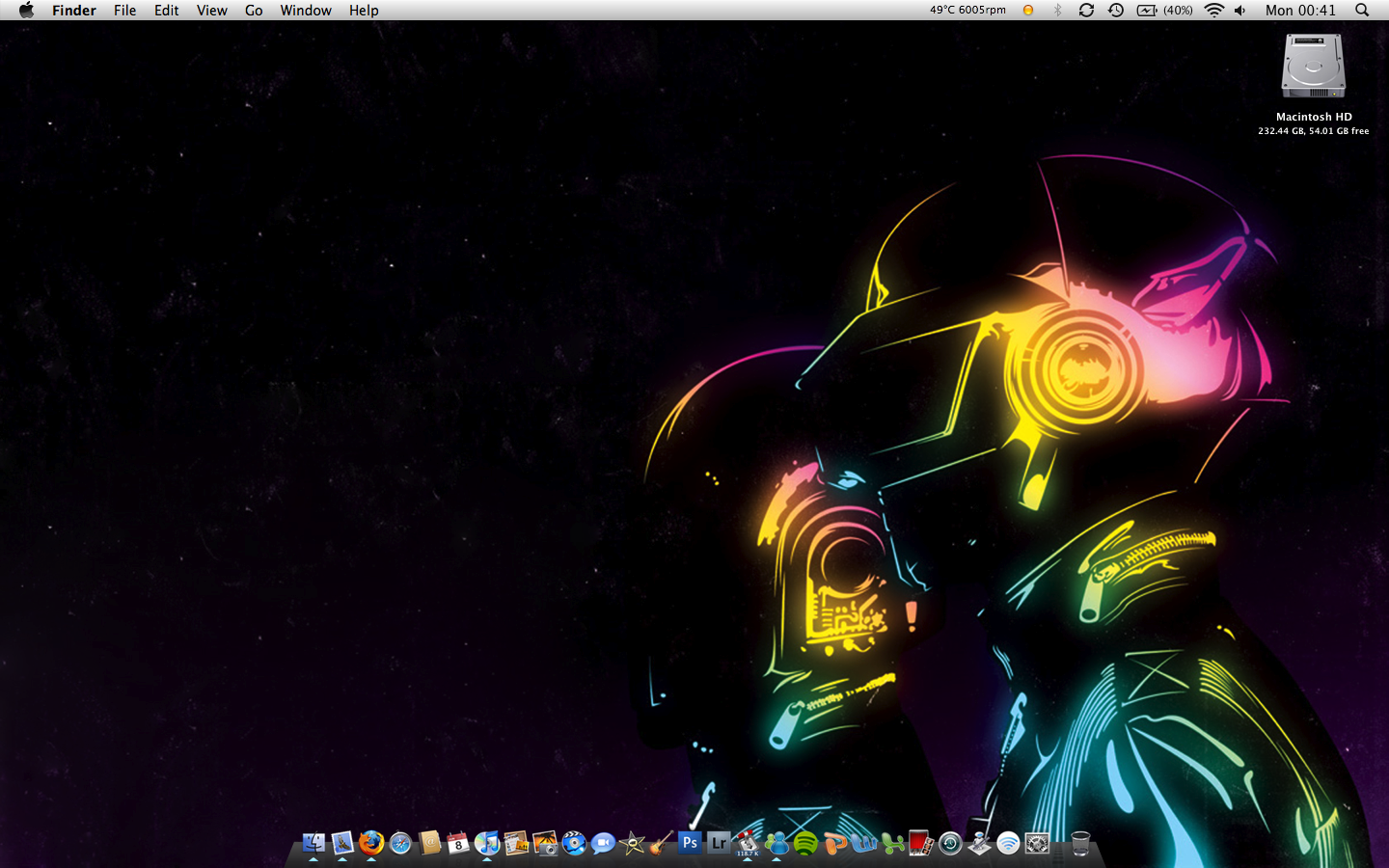Launch MSN Messenger in the dock

(x=776, y=843)
